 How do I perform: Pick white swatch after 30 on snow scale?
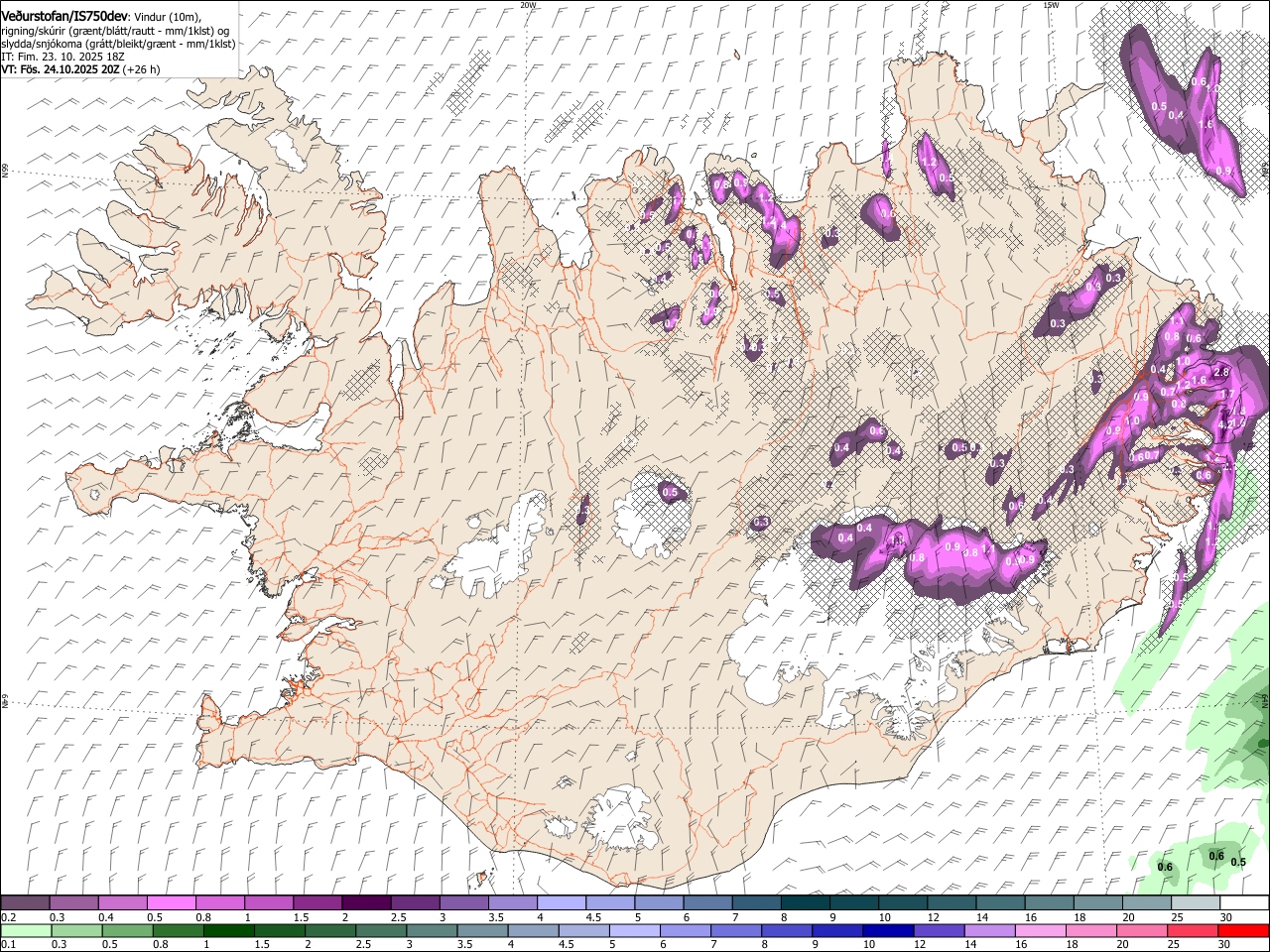click(x=1243, y=903)
